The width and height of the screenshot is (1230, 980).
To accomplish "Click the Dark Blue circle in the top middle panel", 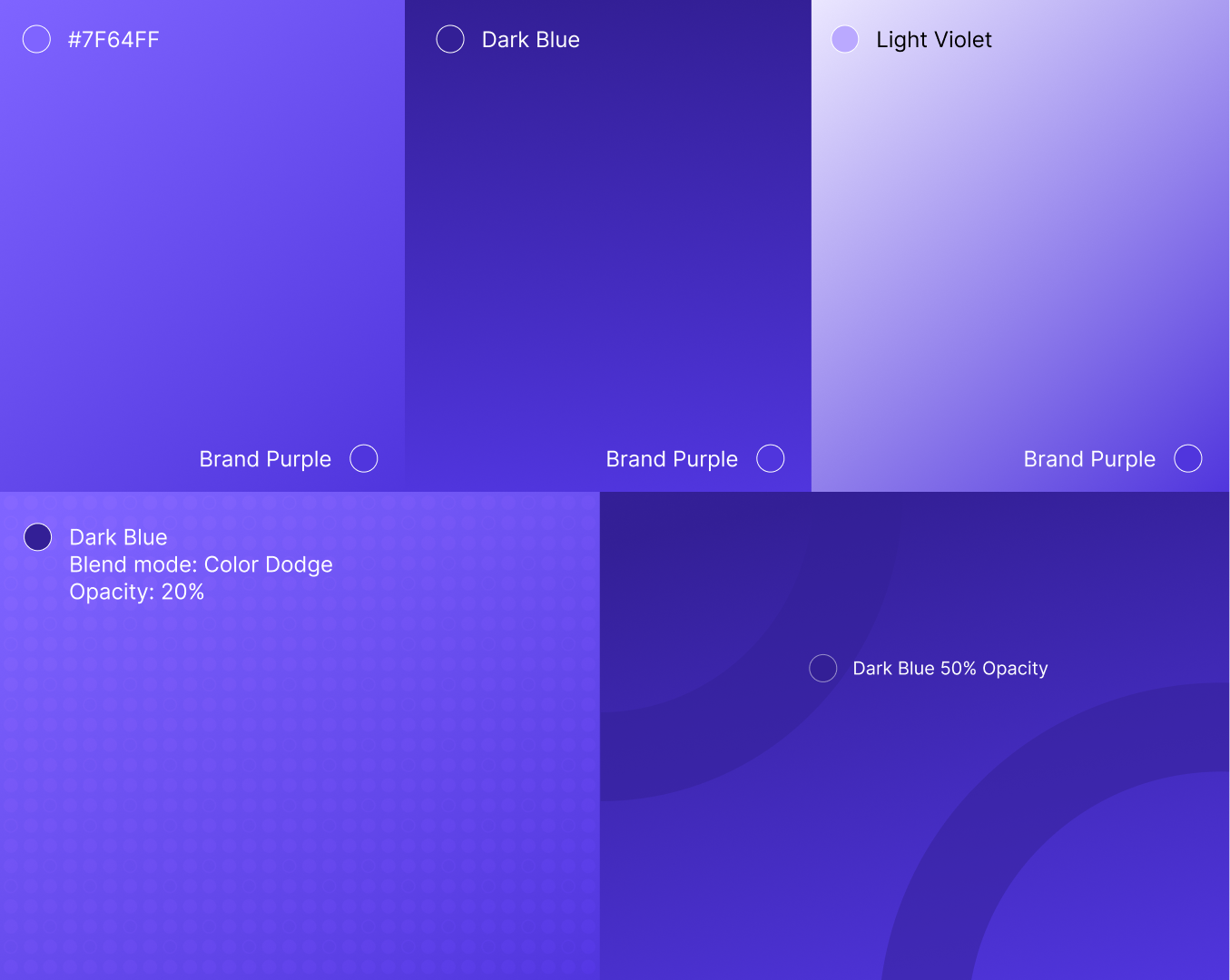I will 450,39.
